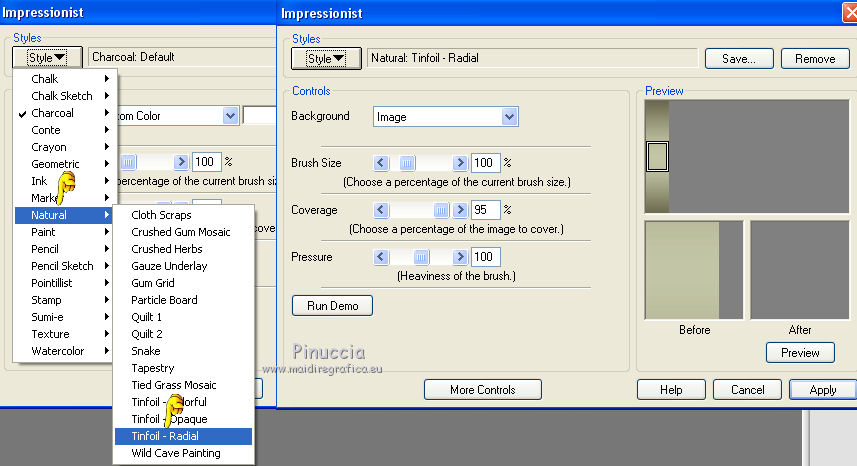Click the Save... button
857x466 pixels.
[x=739, y=58]
